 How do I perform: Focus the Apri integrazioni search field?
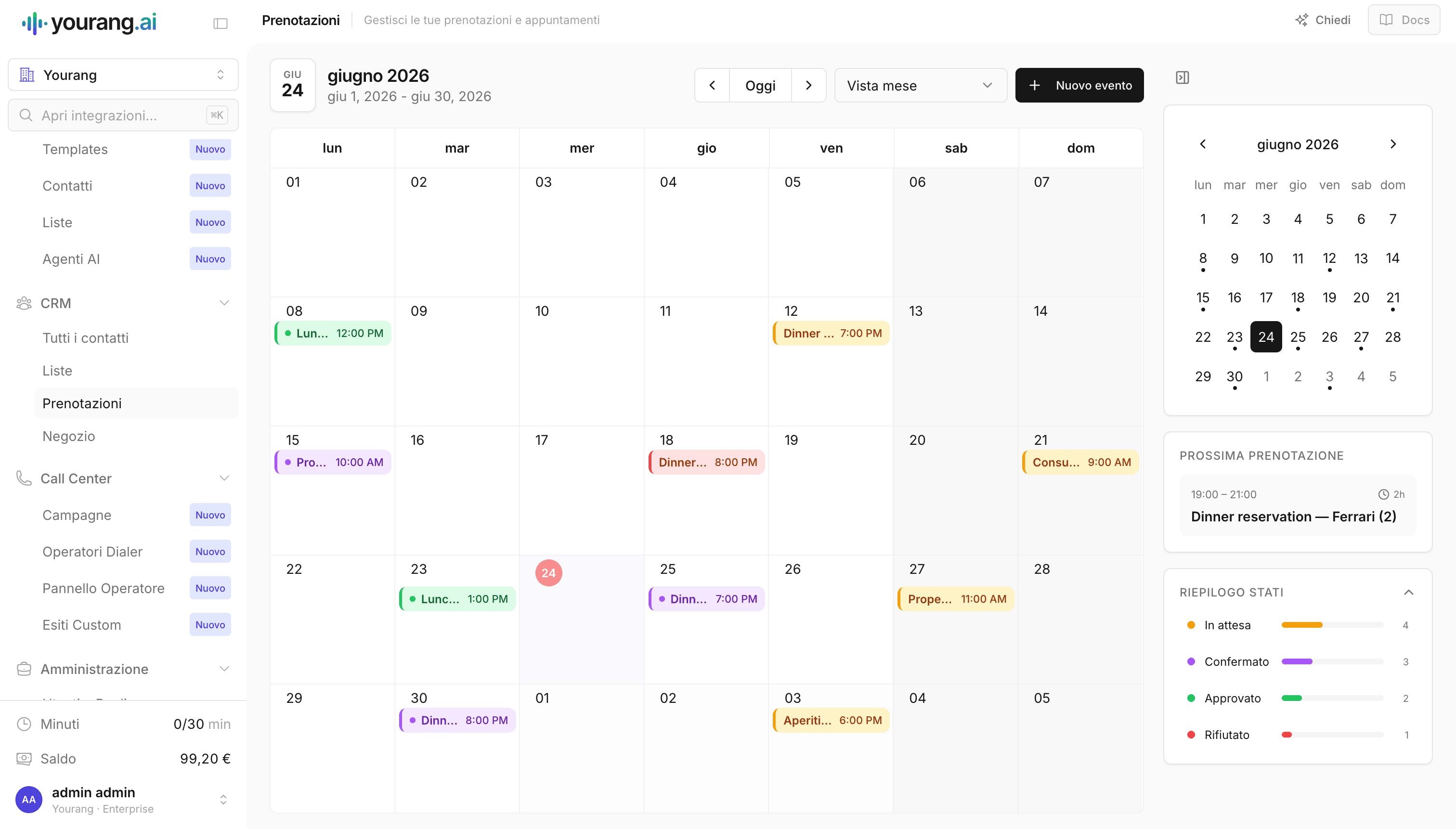tap(123, 115)
